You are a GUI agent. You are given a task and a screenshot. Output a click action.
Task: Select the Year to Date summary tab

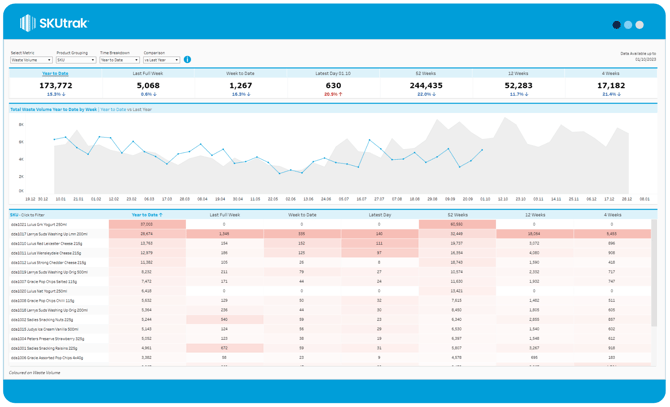(x=56, y=73)
